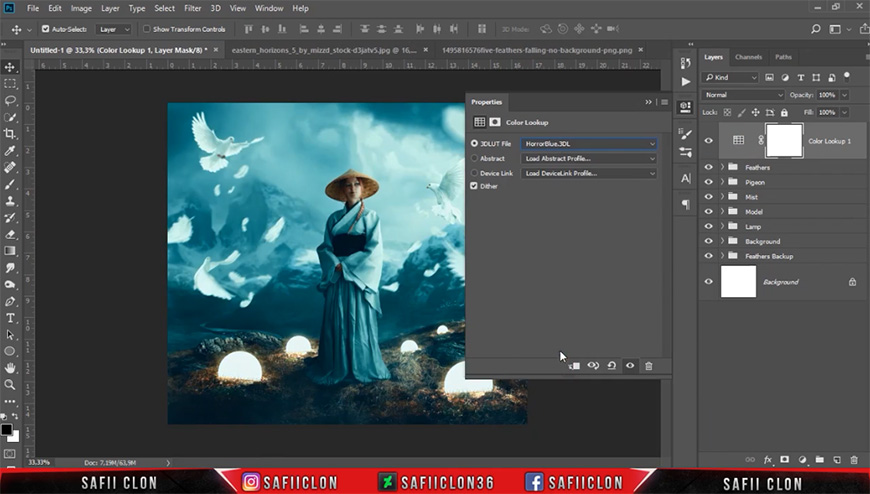Reset adjustment defaults in Properties panel
The image size is (870, 494).
click(x=611, y=366)
